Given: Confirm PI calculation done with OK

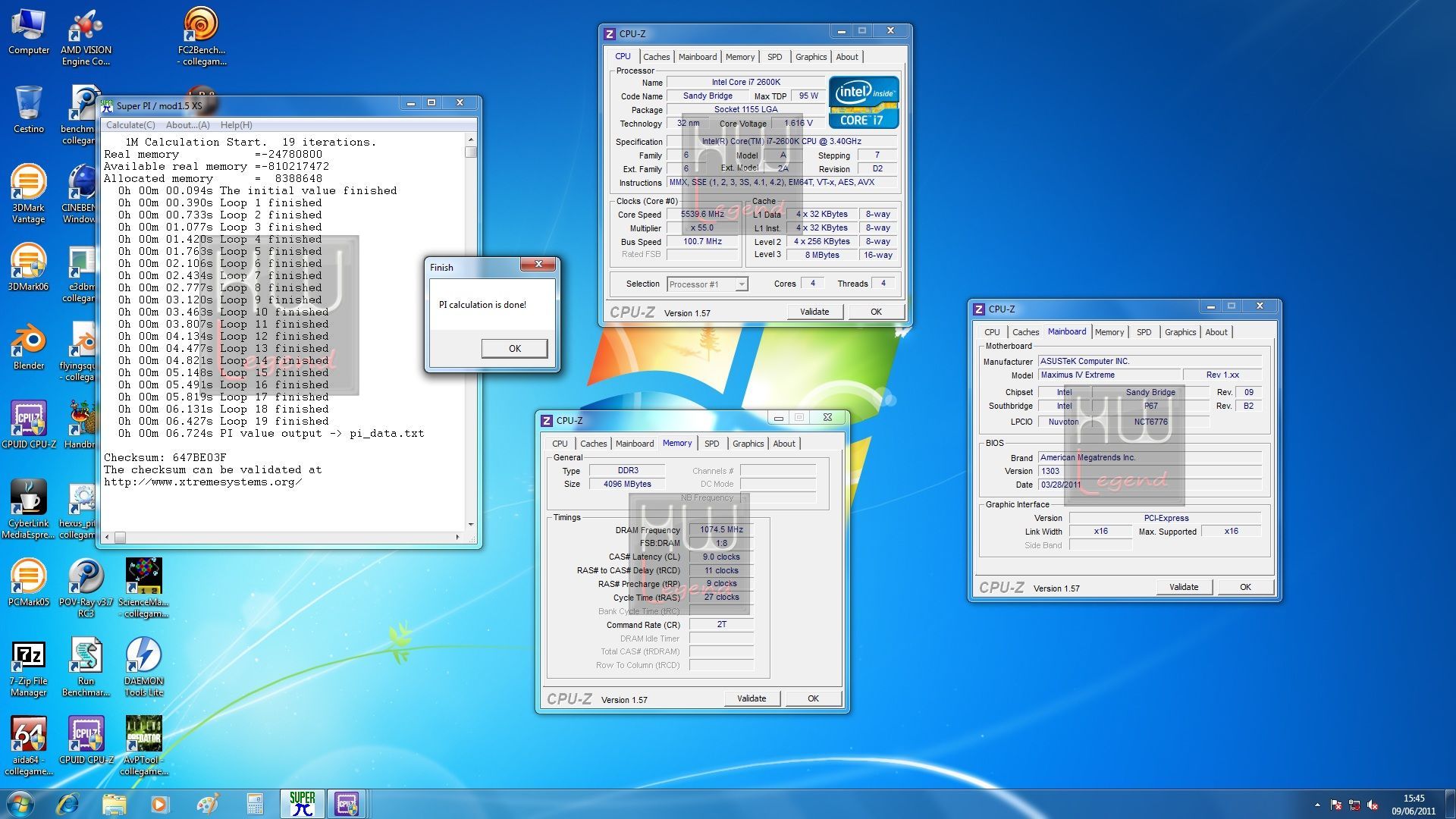Looking at the screenshot, I should (x=515, y=348).
